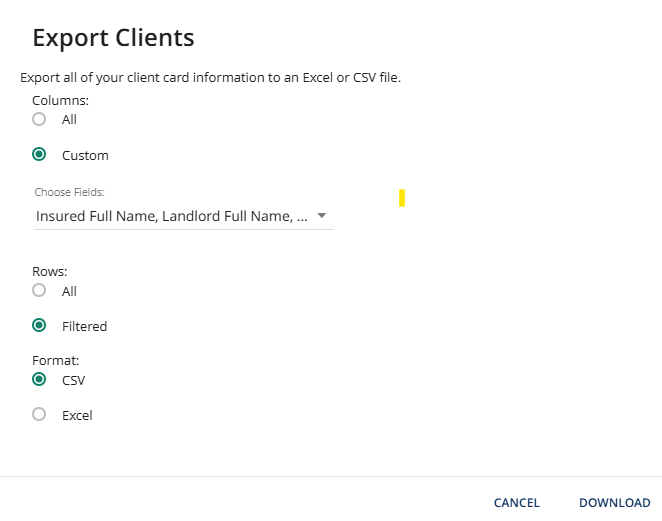Click the DOWNLOAD button
Screen dimensions: 662x521
pyautogui.click(x=614, y=503)
